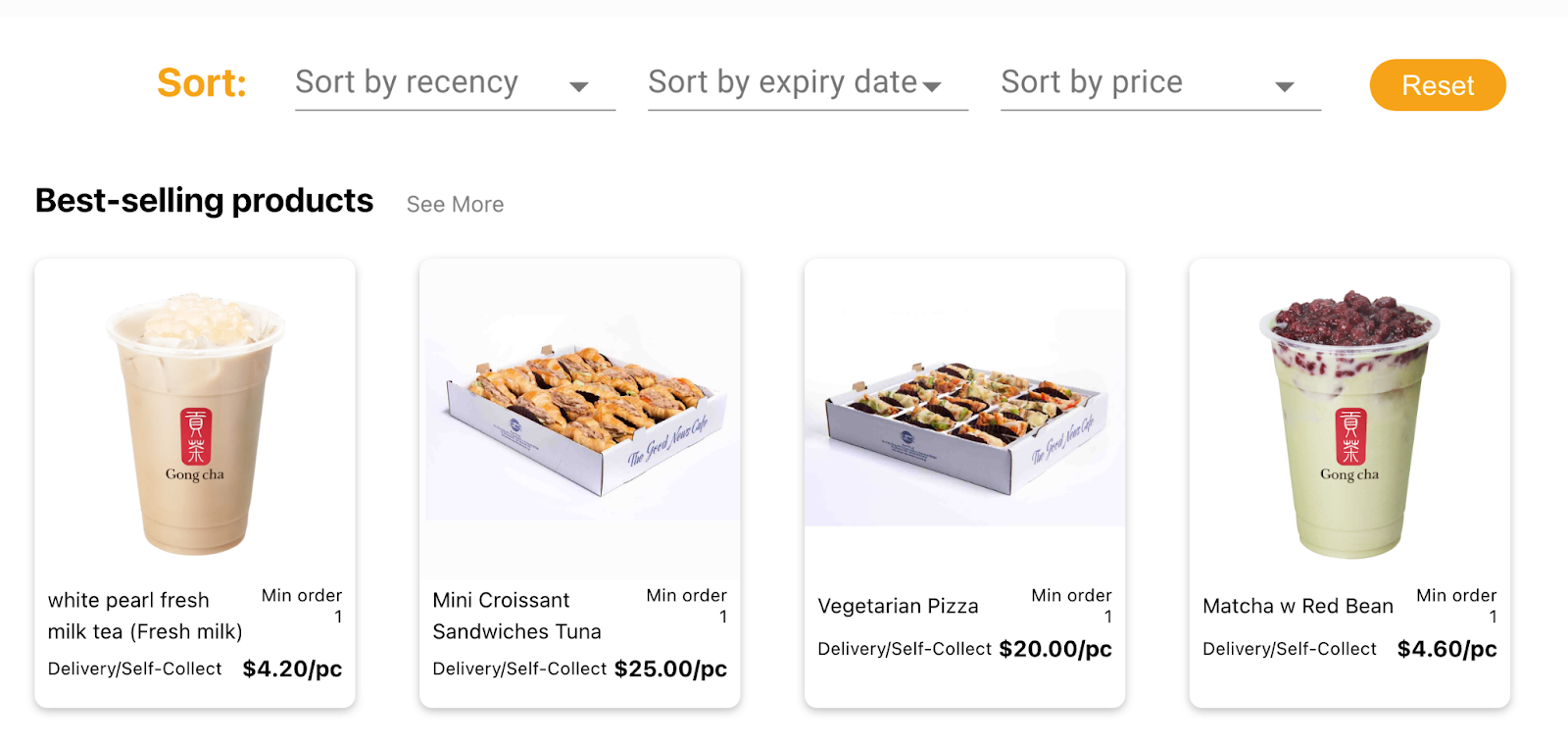Open the Matcha w Red Bean title
This screenshot has height=743, width=1568.
(x=1298, y=607)
